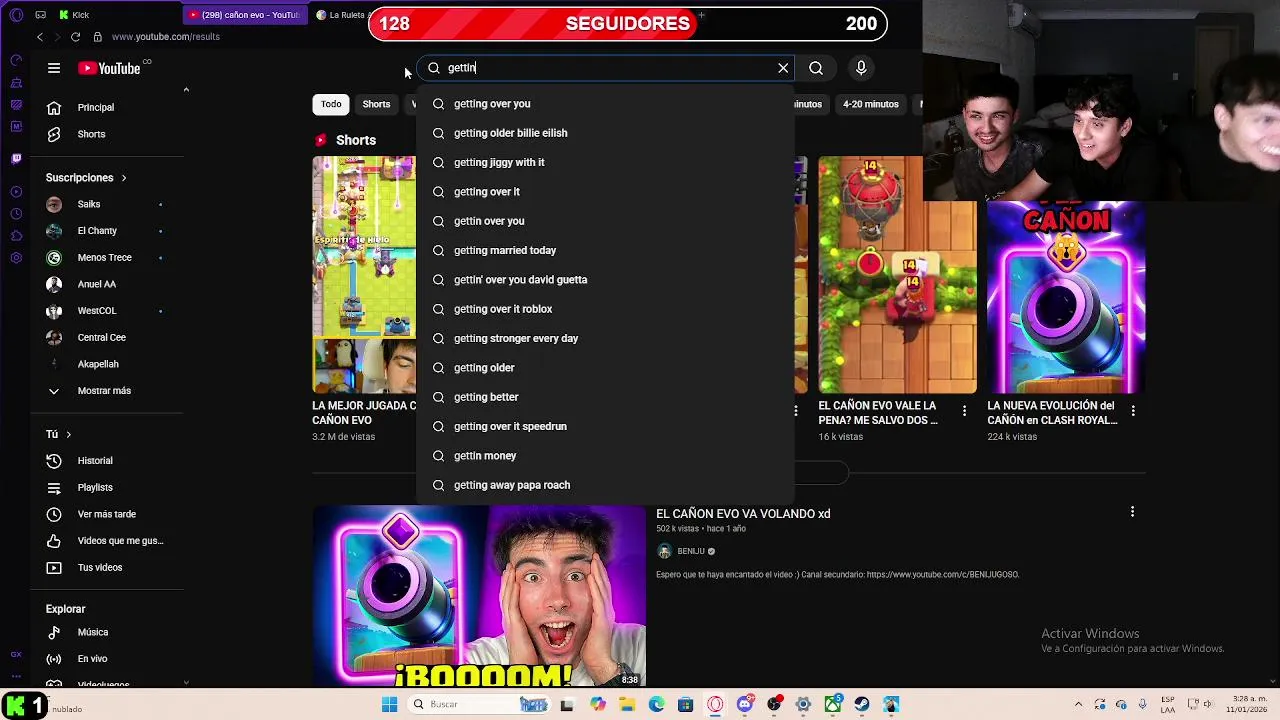The width and height of the screenshot is (1280, 720).
Task: Open Ver más tarde list
Action: coord(106,514)
